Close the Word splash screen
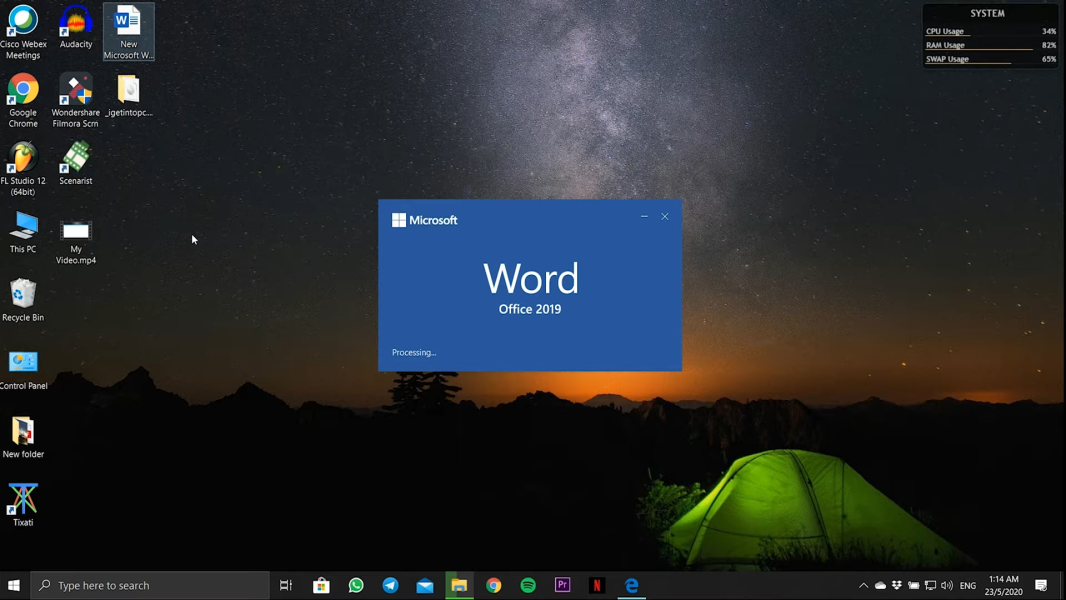 (x=665, y=217)
